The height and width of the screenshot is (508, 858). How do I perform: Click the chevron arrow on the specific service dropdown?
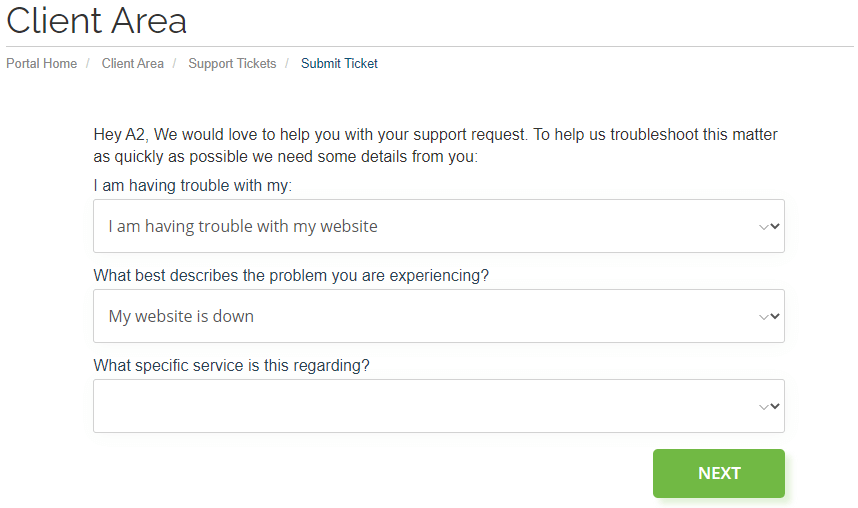click(x=769, y=406)
